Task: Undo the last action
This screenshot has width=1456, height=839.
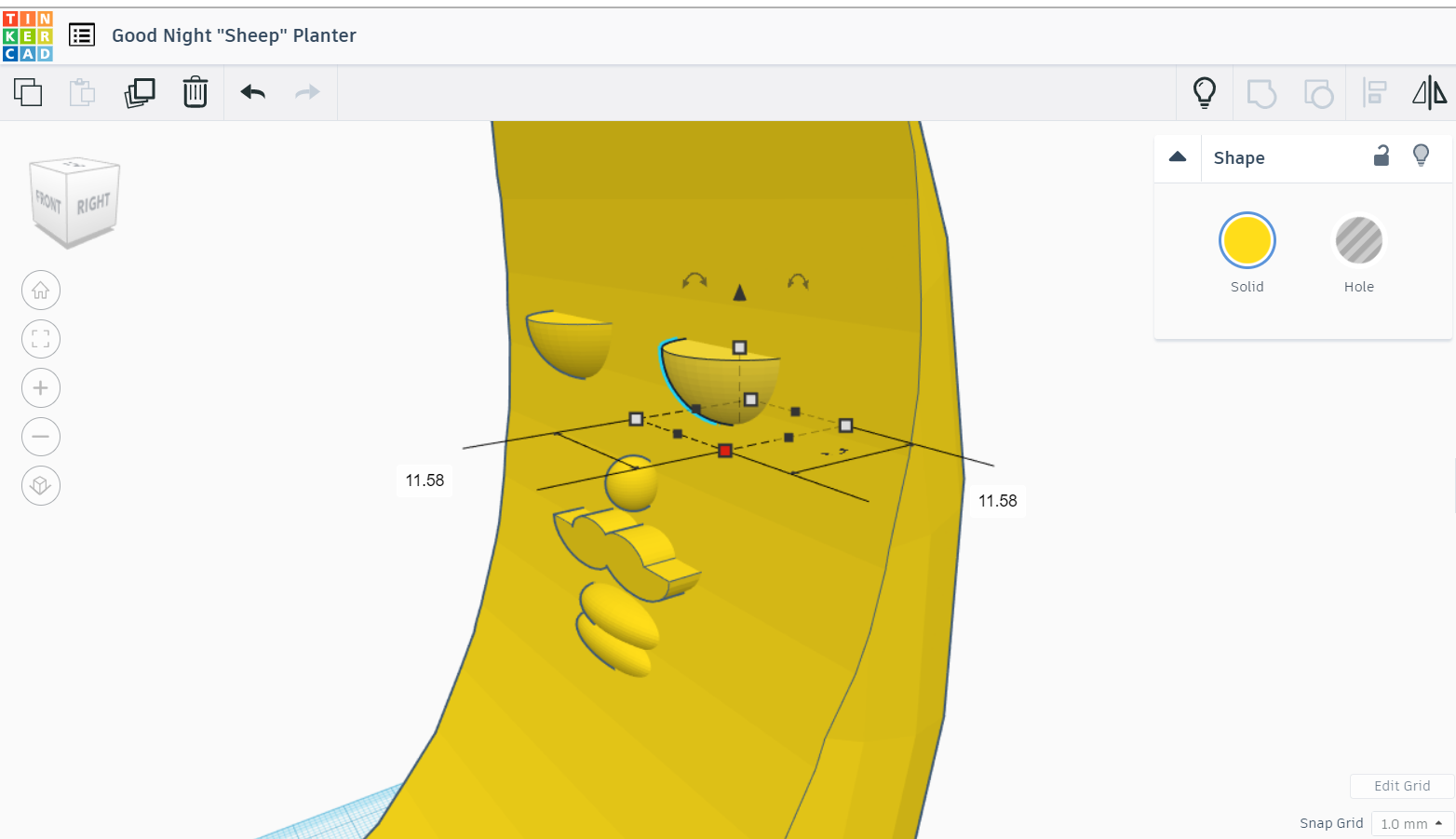Action: point(253,92)
